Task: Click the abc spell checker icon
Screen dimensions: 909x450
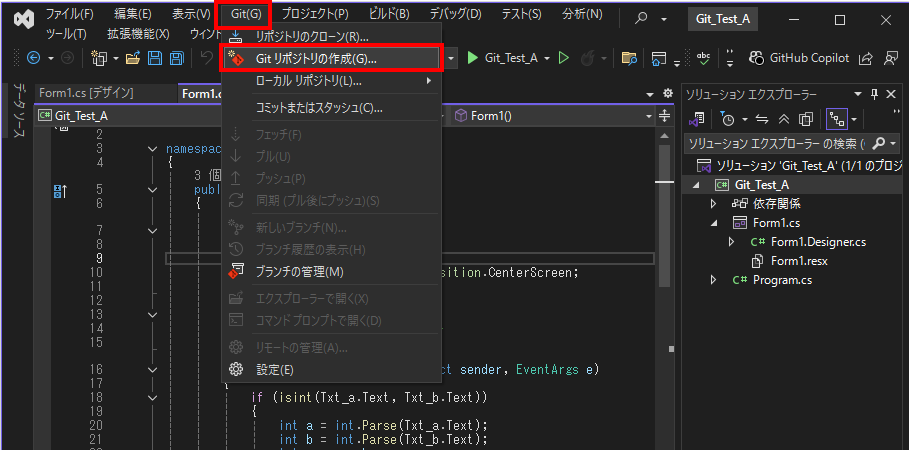Action: point(703,58)
